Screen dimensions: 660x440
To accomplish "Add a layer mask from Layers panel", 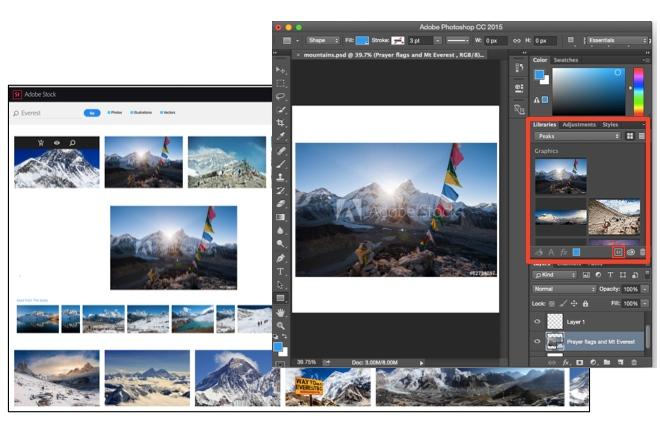I will tap(580, 362).
